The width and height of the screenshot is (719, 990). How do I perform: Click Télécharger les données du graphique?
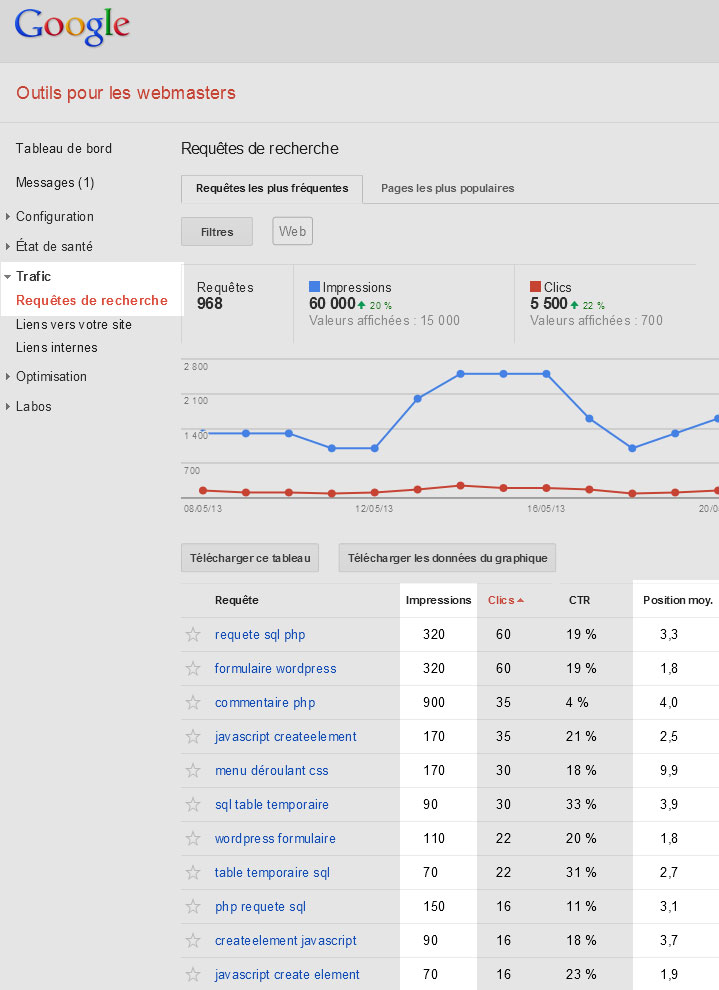pos(448,558)
